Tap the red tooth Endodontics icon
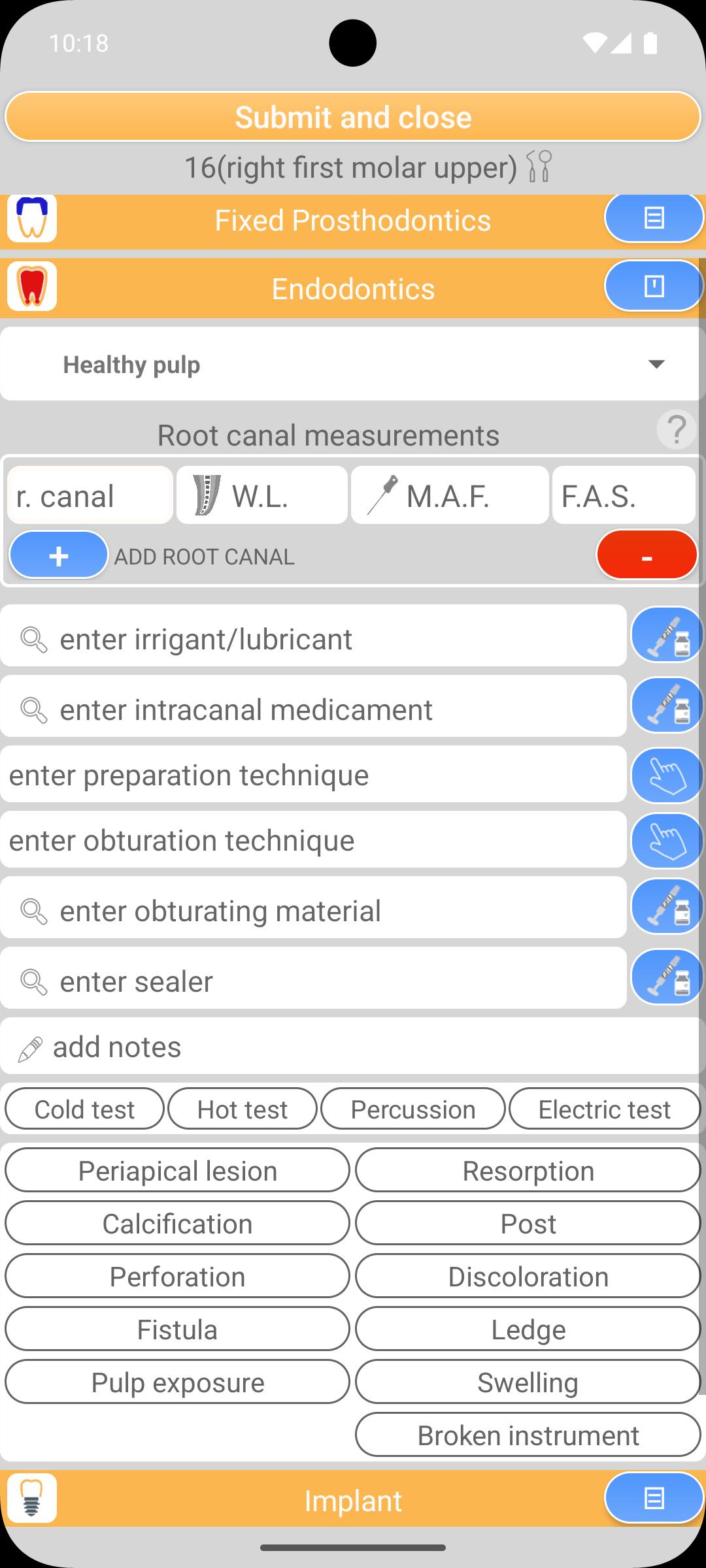Image resolution: width=706 pixels, height=1568 pixels. click(32, 287)
